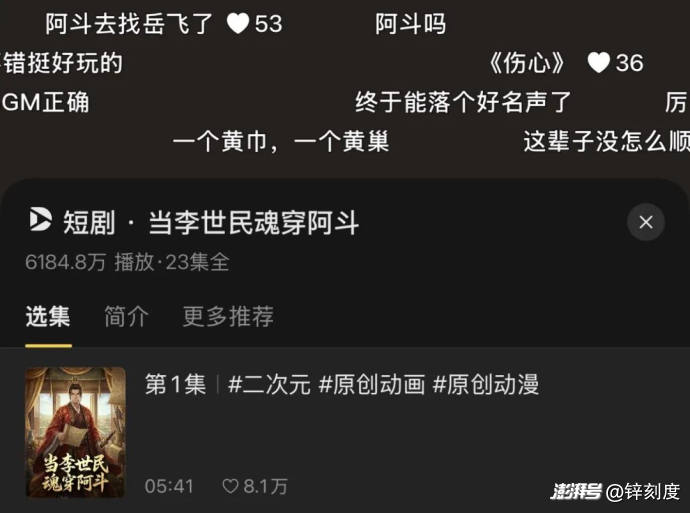Tap the short drama play logo icon

click(x=40, y=220)
